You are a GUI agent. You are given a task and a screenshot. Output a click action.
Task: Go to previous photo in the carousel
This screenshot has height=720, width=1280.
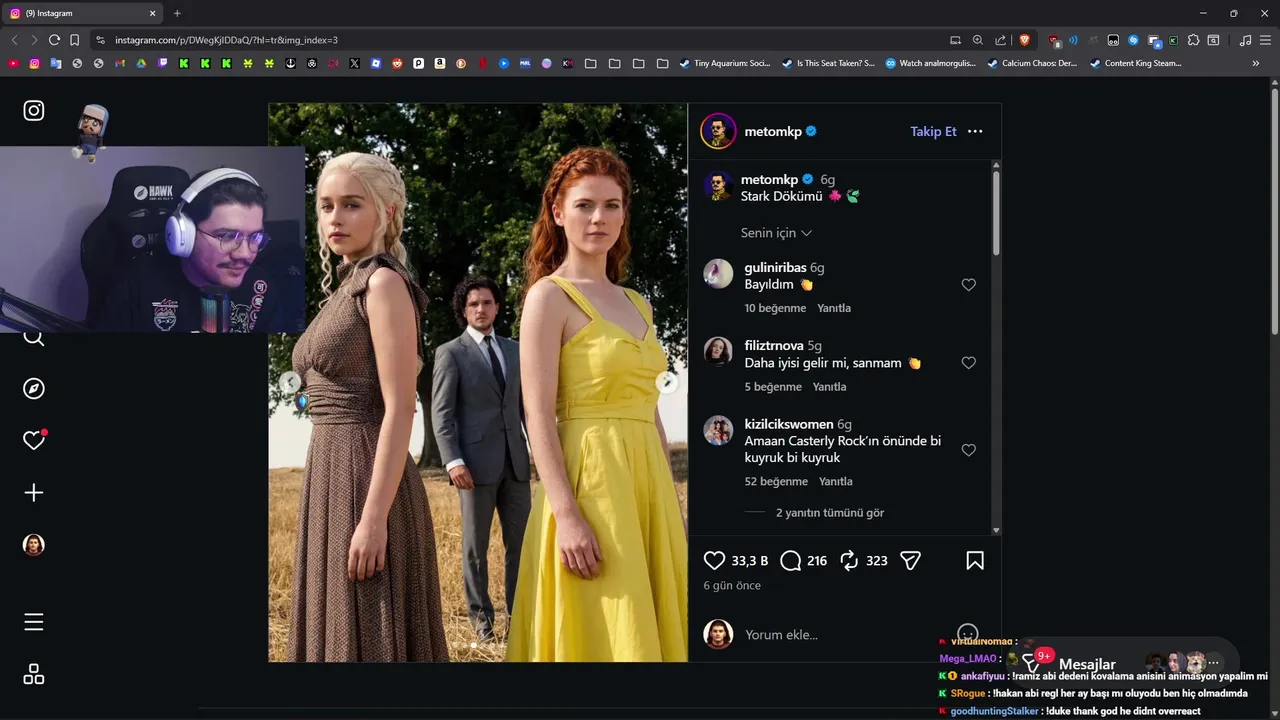click(290, 382)
